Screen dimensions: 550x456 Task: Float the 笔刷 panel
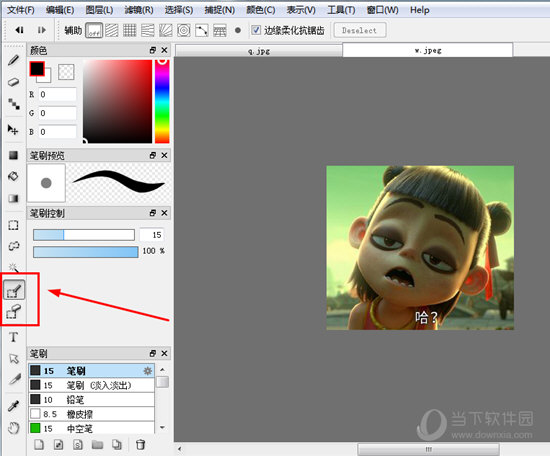tap(153, 353)
